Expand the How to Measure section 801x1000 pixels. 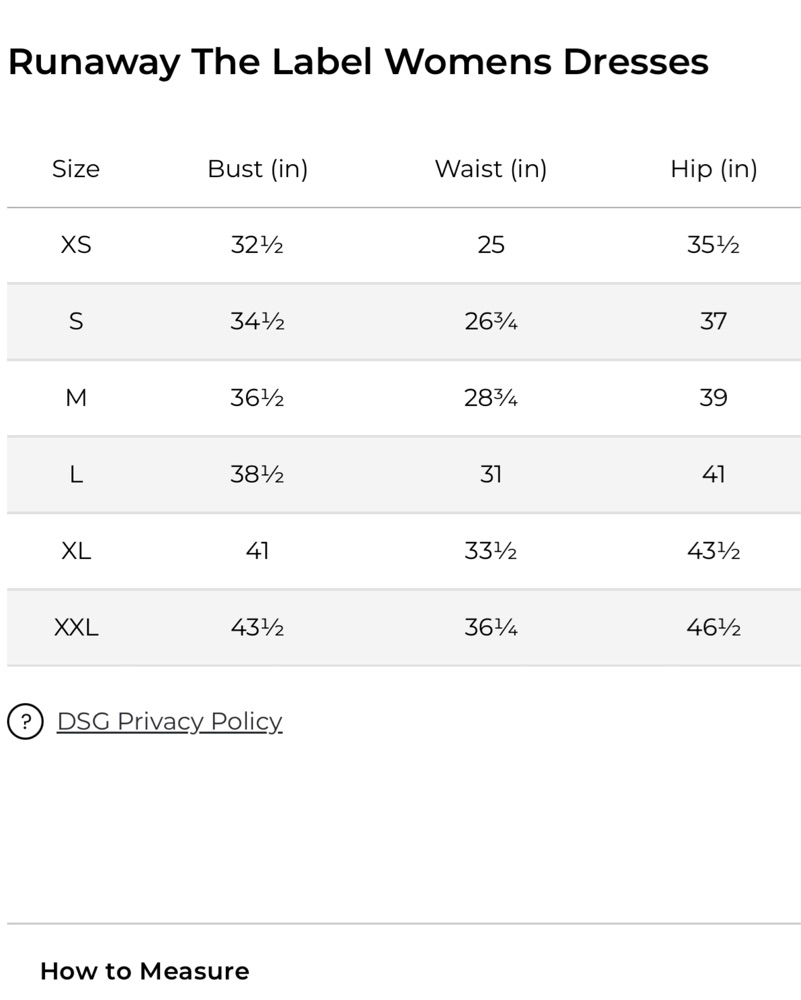145,971
